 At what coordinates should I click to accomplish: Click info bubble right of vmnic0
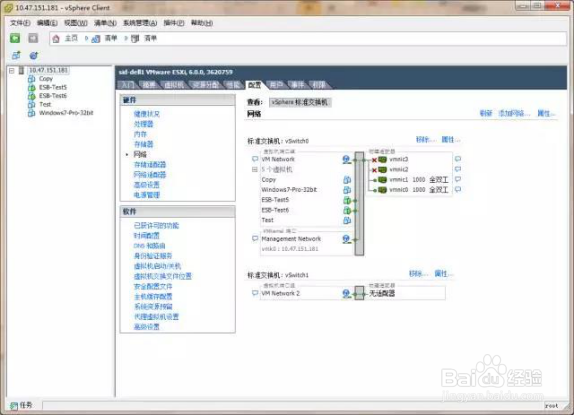pos(458,189)
